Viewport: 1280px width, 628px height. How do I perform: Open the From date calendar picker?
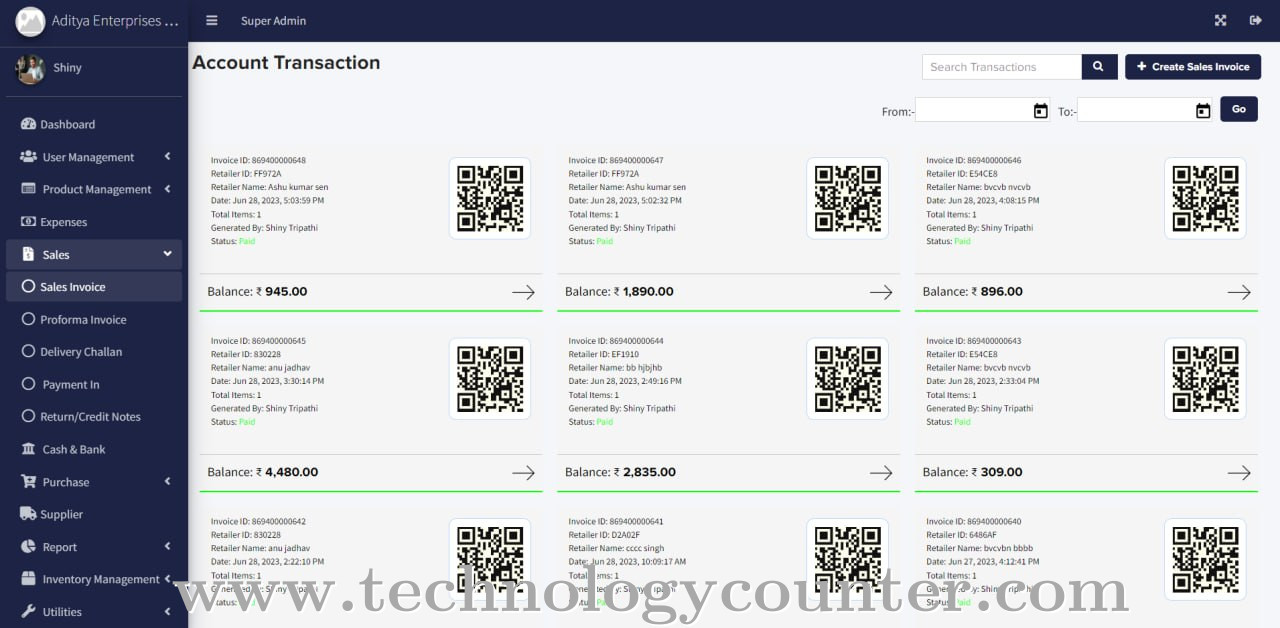point(1040,111)
